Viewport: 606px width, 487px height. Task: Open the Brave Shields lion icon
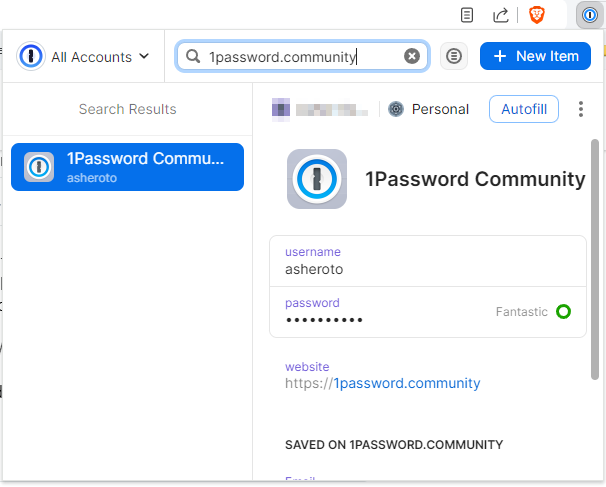pyautogui.click(x=536, y=15)
